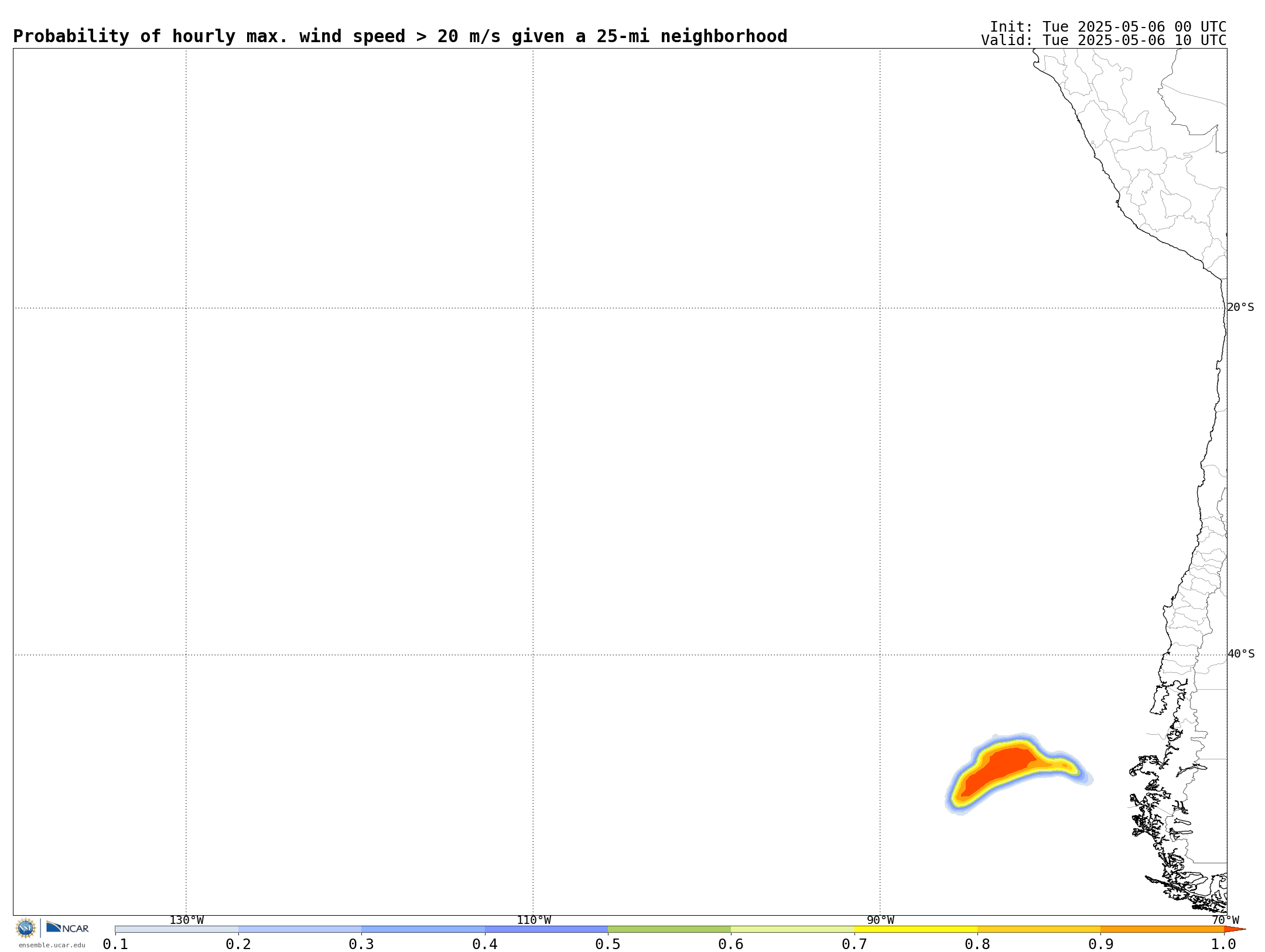Open the ensemble.ucar.edu link text
This screenshot has width=1265, height=952.
click(52, 945)
